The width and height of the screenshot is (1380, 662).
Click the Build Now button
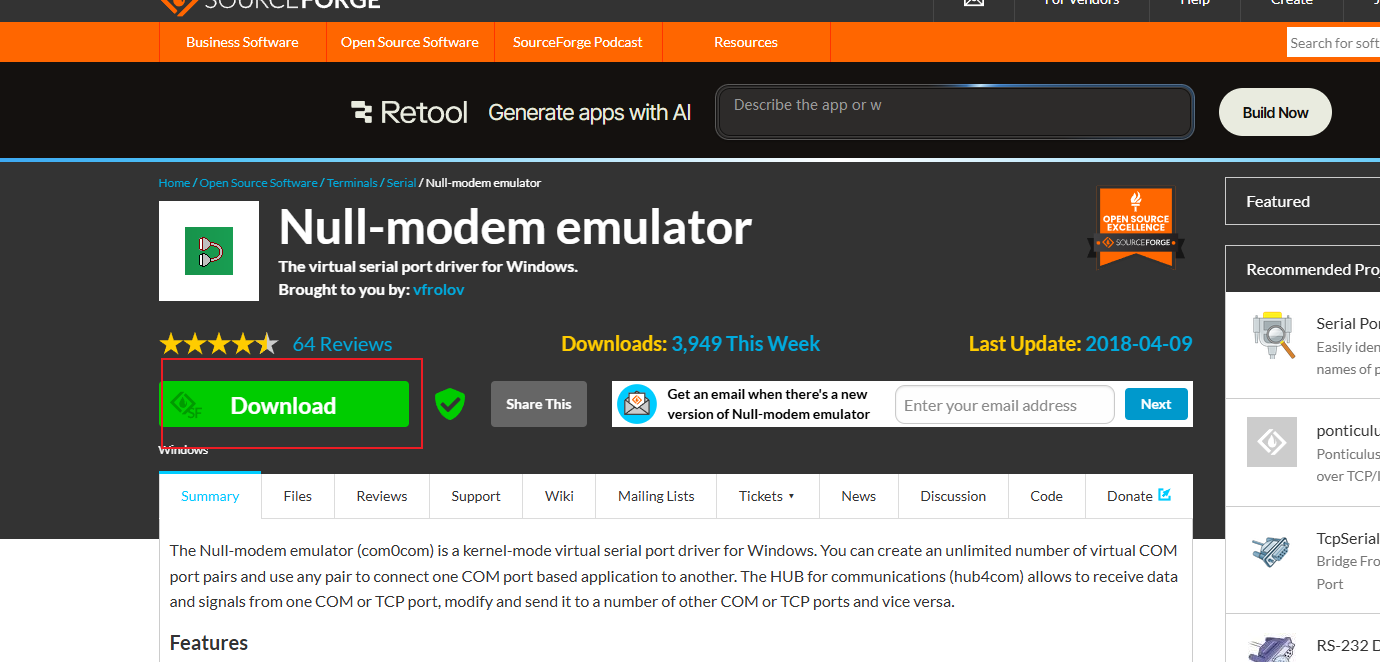click(x=1275, y=112)
